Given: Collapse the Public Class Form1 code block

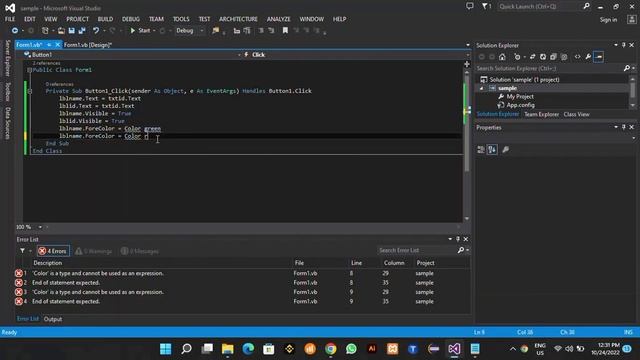Looking at the screenshot, I should pyautogui.click(x=29, y=70).
